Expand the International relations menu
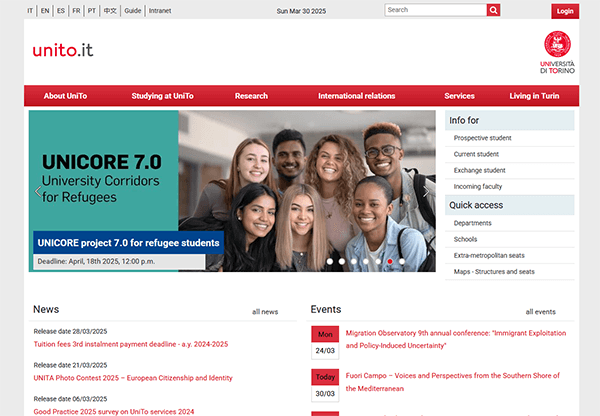This screenshot has height=416, width=600. pyautogui.click(x=357, y=96)
